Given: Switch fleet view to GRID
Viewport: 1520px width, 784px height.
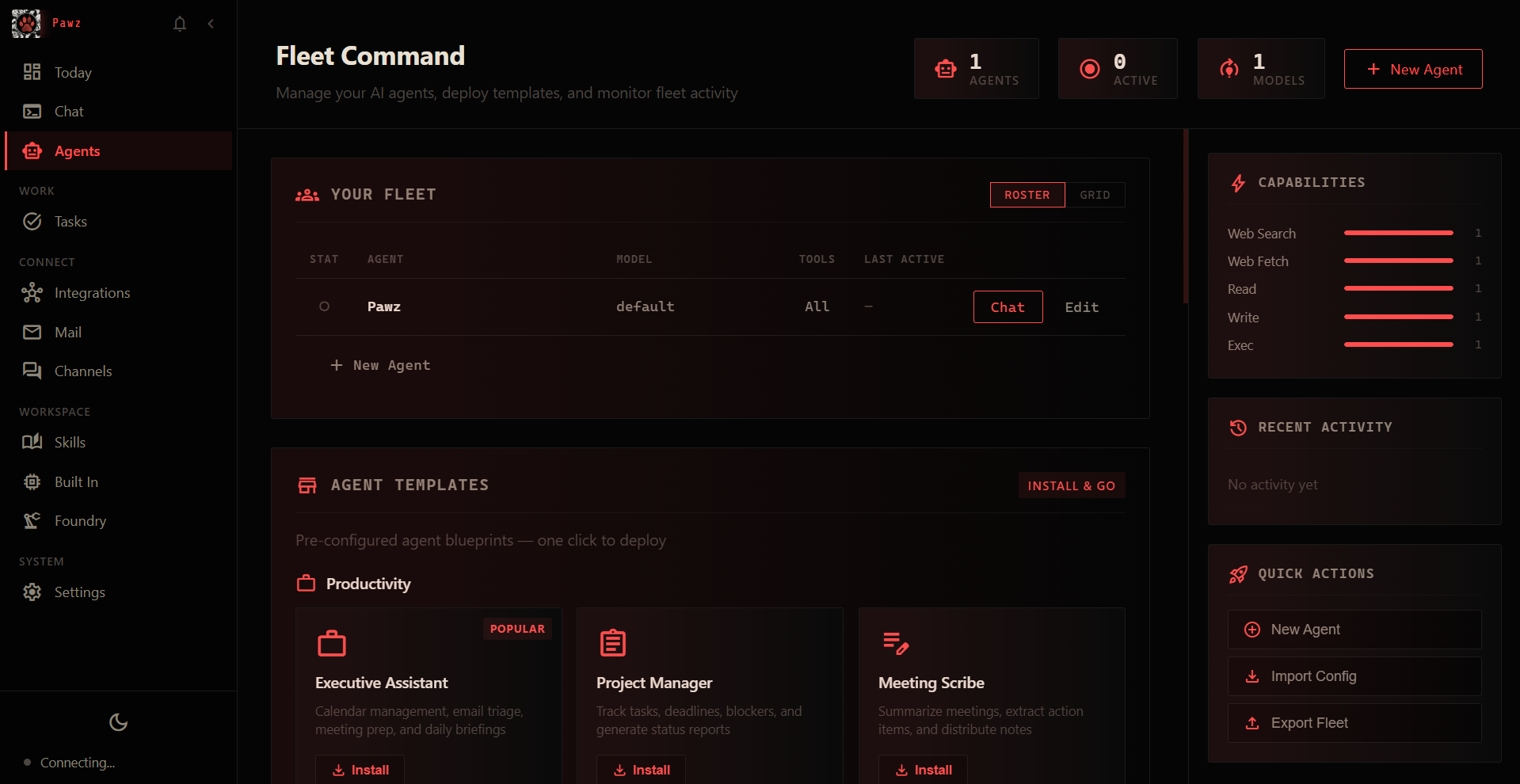Looking at the screenshot, I should (1095, 195).
